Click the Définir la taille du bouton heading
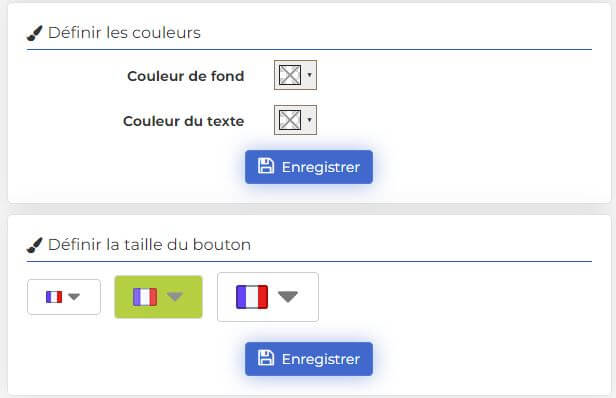The height and width of the screenshot is (398, 616). click(x=149, y=245)
